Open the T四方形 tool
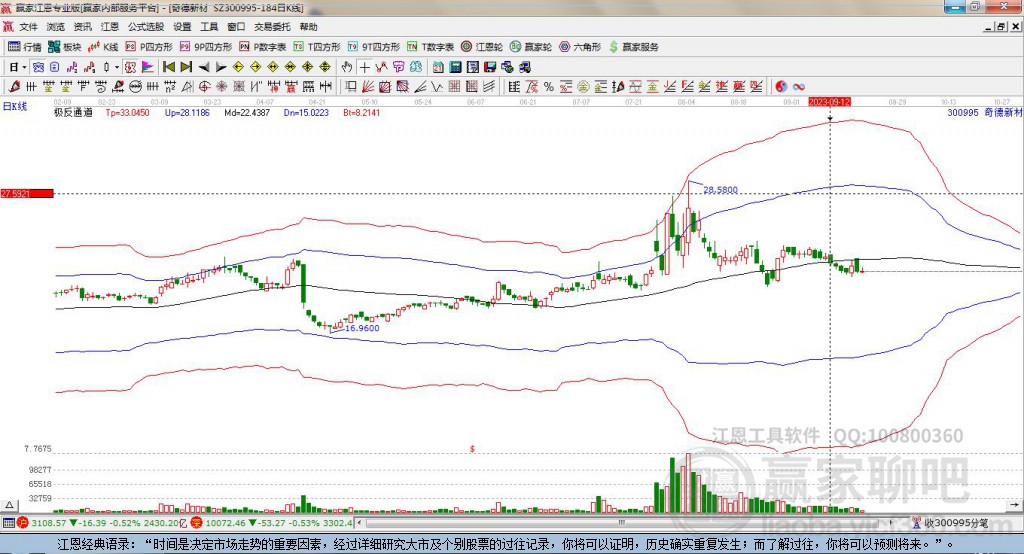This screenshot has height=554, width=1024. click(317, 47)
